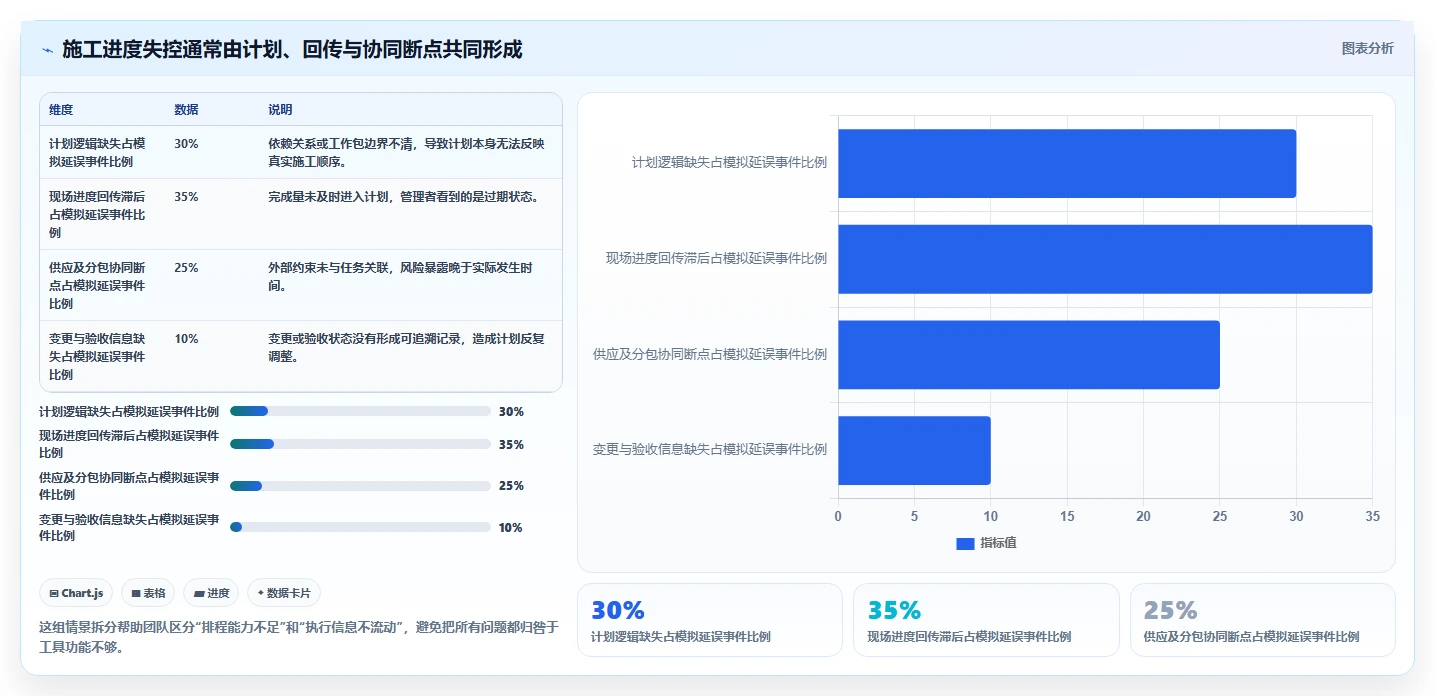Click the 35% label beside progress bar

(x=511, y=444)
